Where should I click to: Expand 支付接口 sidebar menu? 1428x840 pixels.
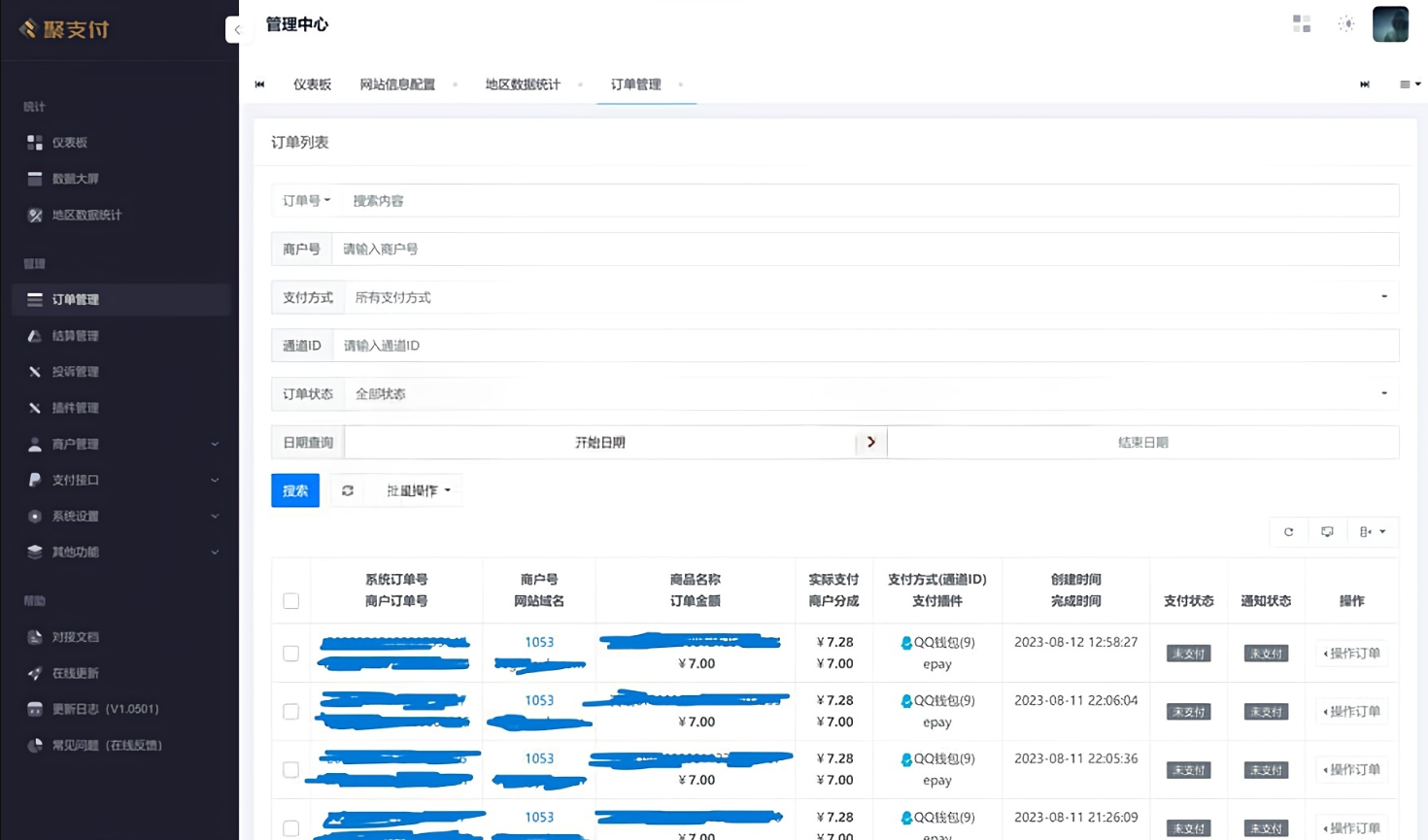click(x=120, y=480)
